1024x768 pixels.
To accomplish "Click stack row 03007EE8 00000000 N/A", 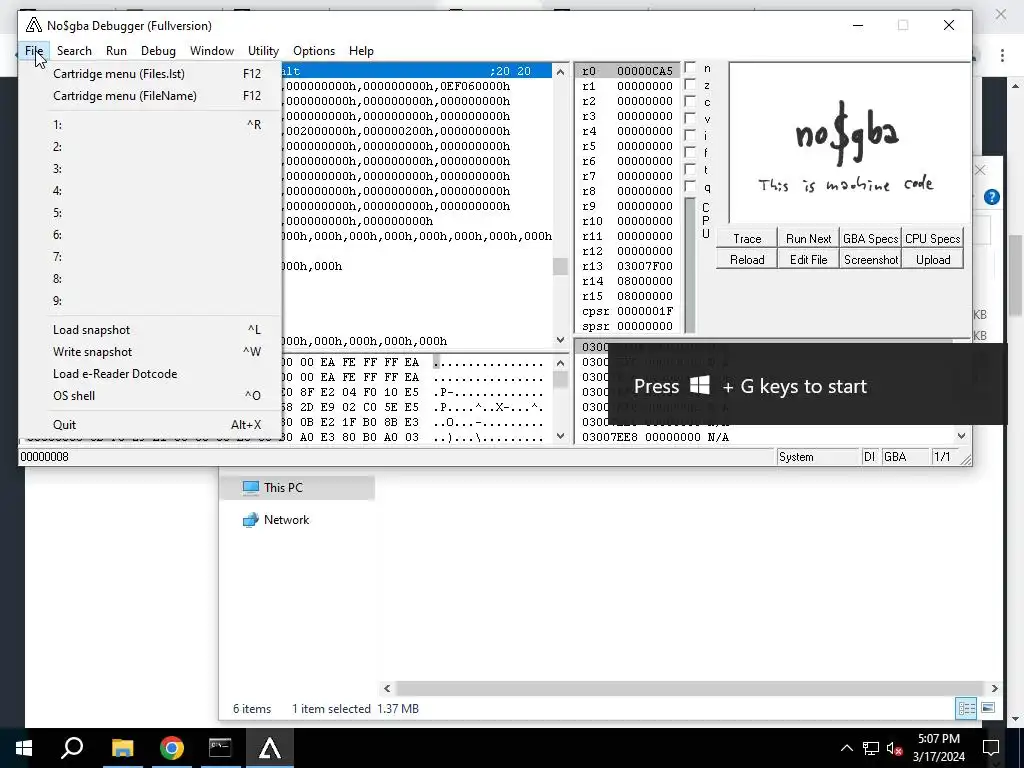I will point(655,437).
